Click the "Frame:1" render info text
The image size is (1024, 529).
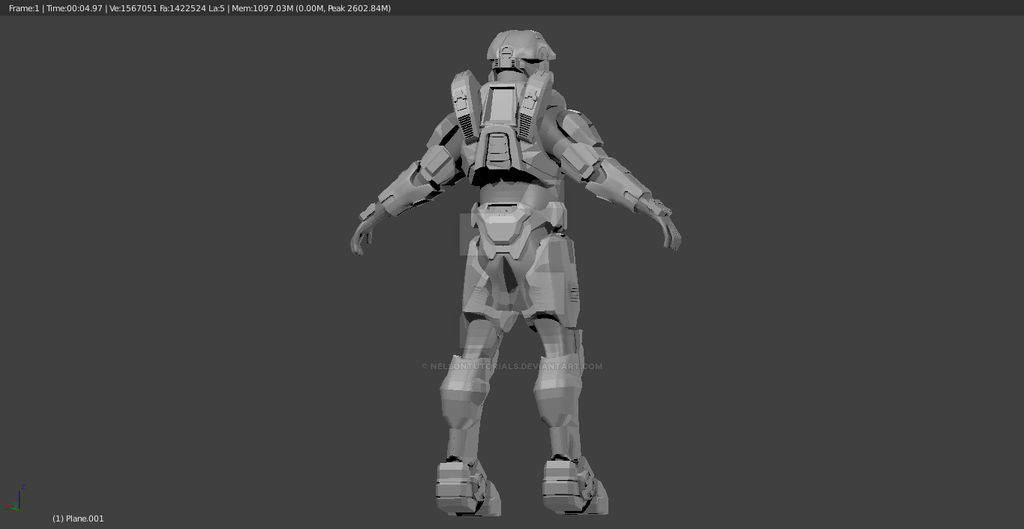(x=24, y=8)
